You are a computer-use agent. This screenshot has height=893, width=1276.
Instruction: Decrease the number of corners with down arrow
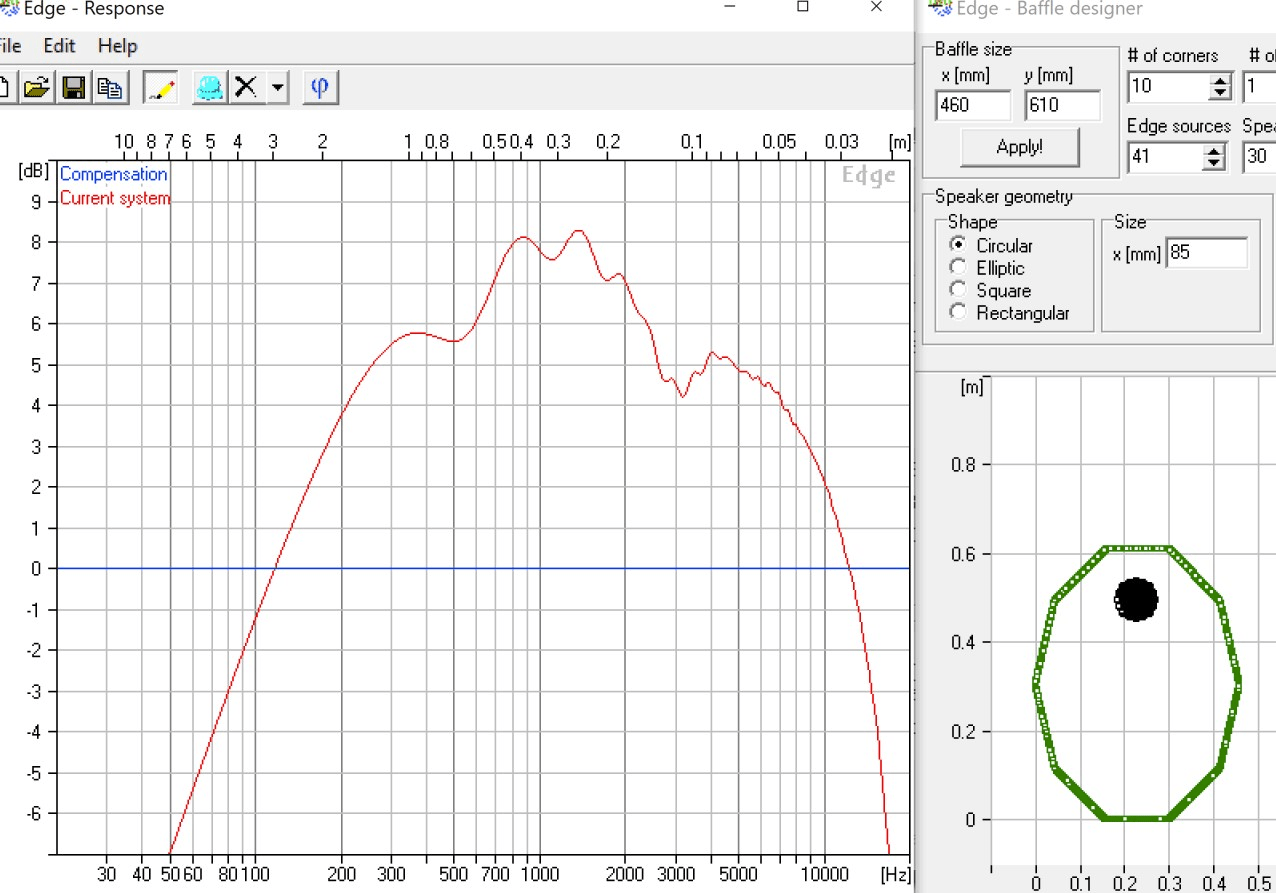(x=1219, y=94)
